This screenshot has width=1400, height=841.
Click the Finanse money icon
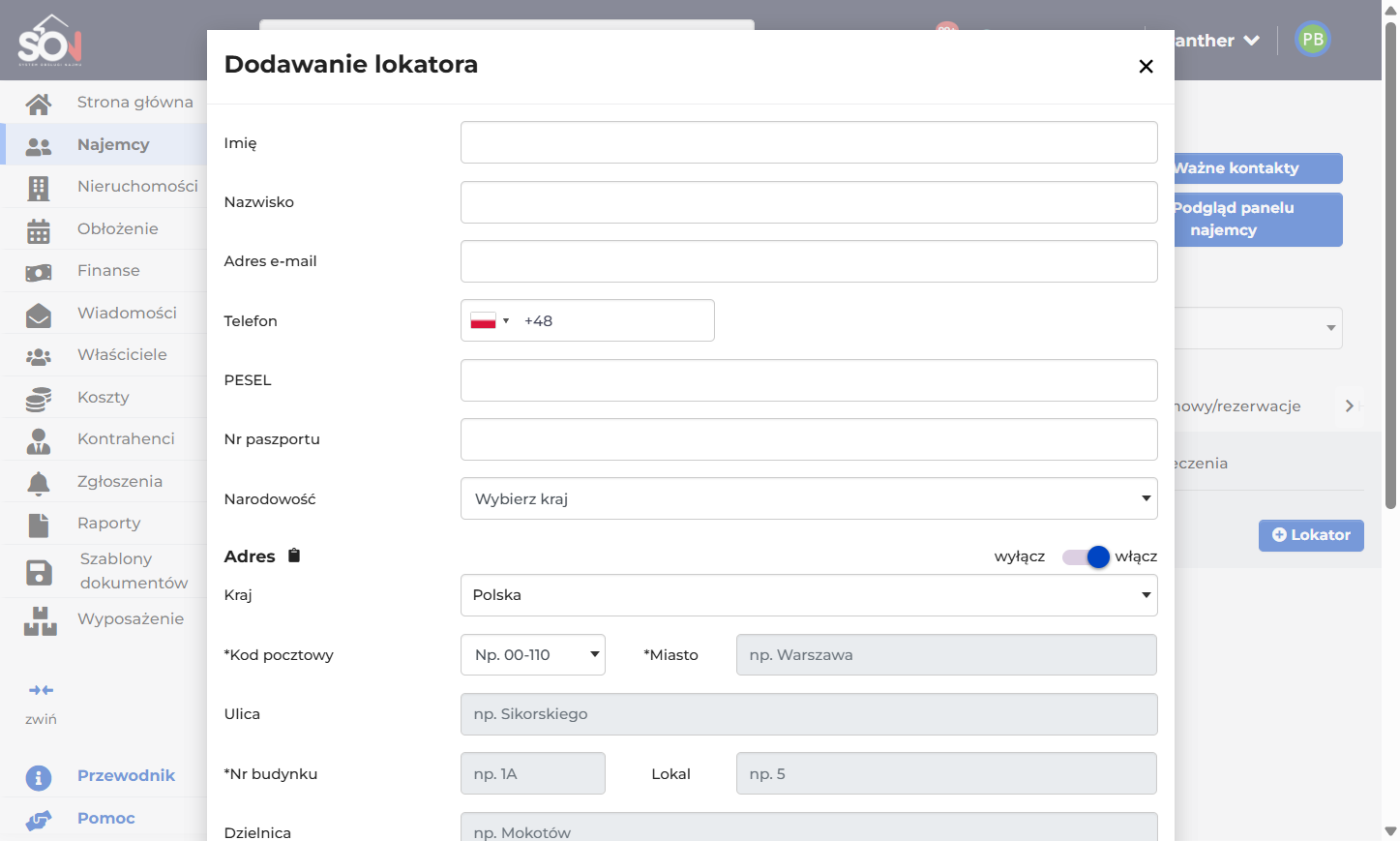pyautogui.click(x=39, y=273)
